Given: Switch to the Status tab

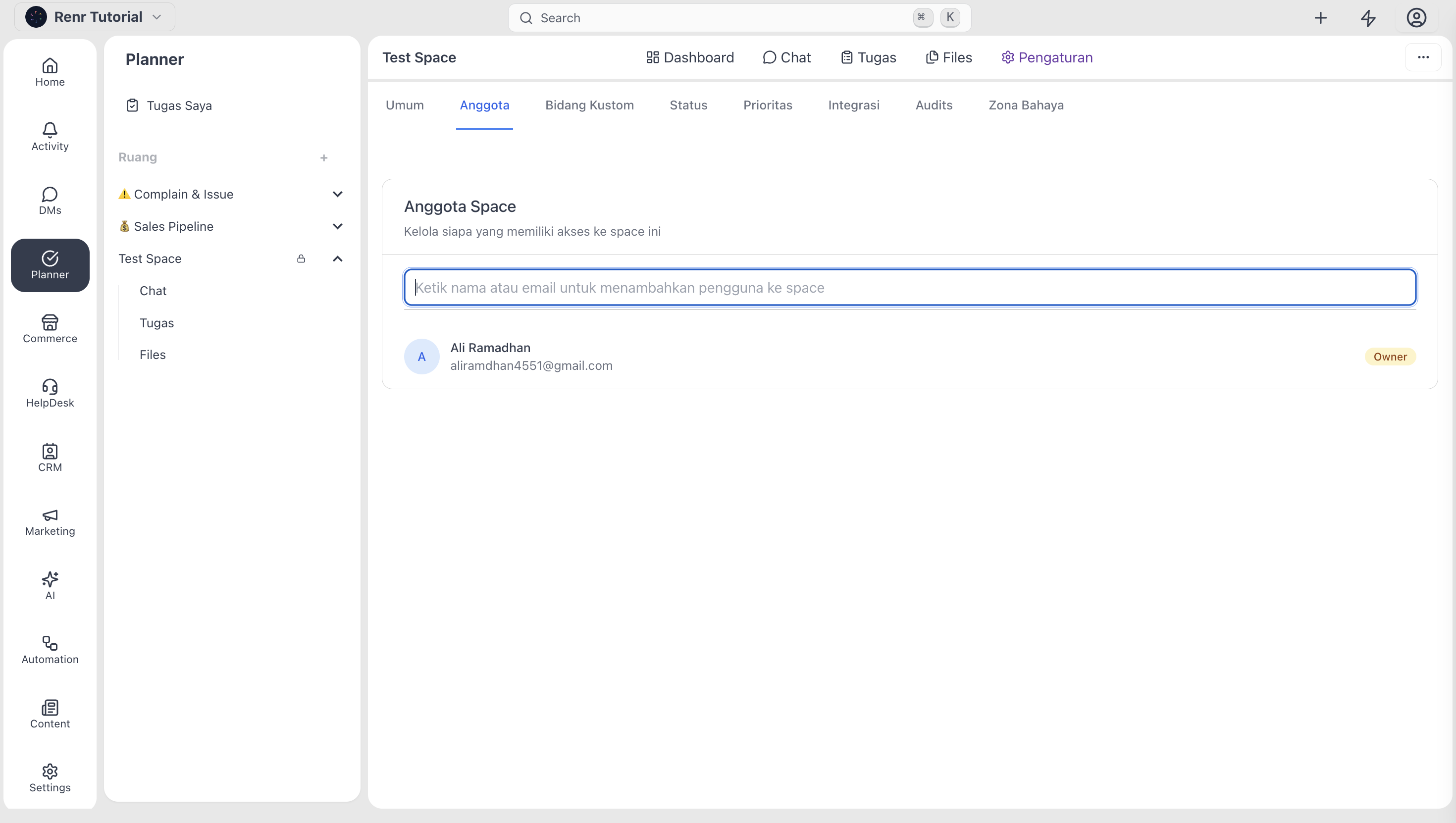Looking at the screenshot, I should click(x=688, y=105).
